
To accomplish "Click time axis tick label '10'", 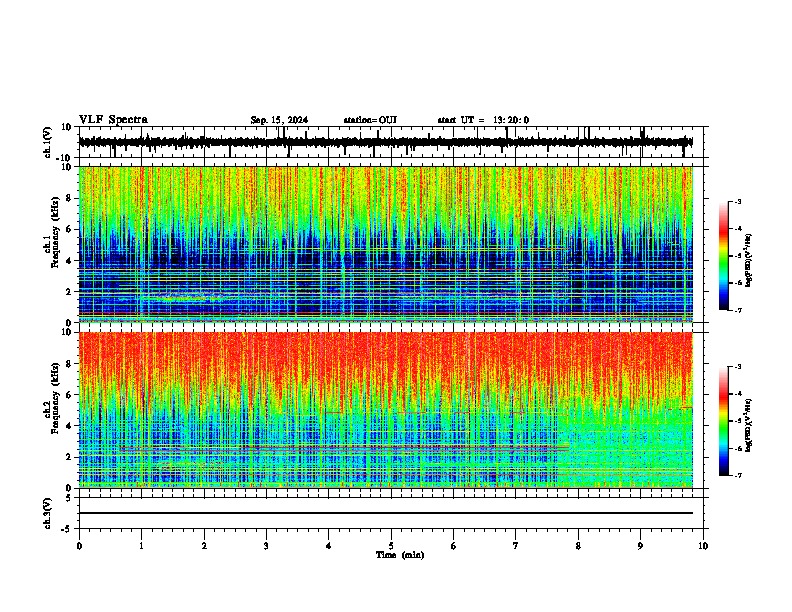I will tap(703, 546).
